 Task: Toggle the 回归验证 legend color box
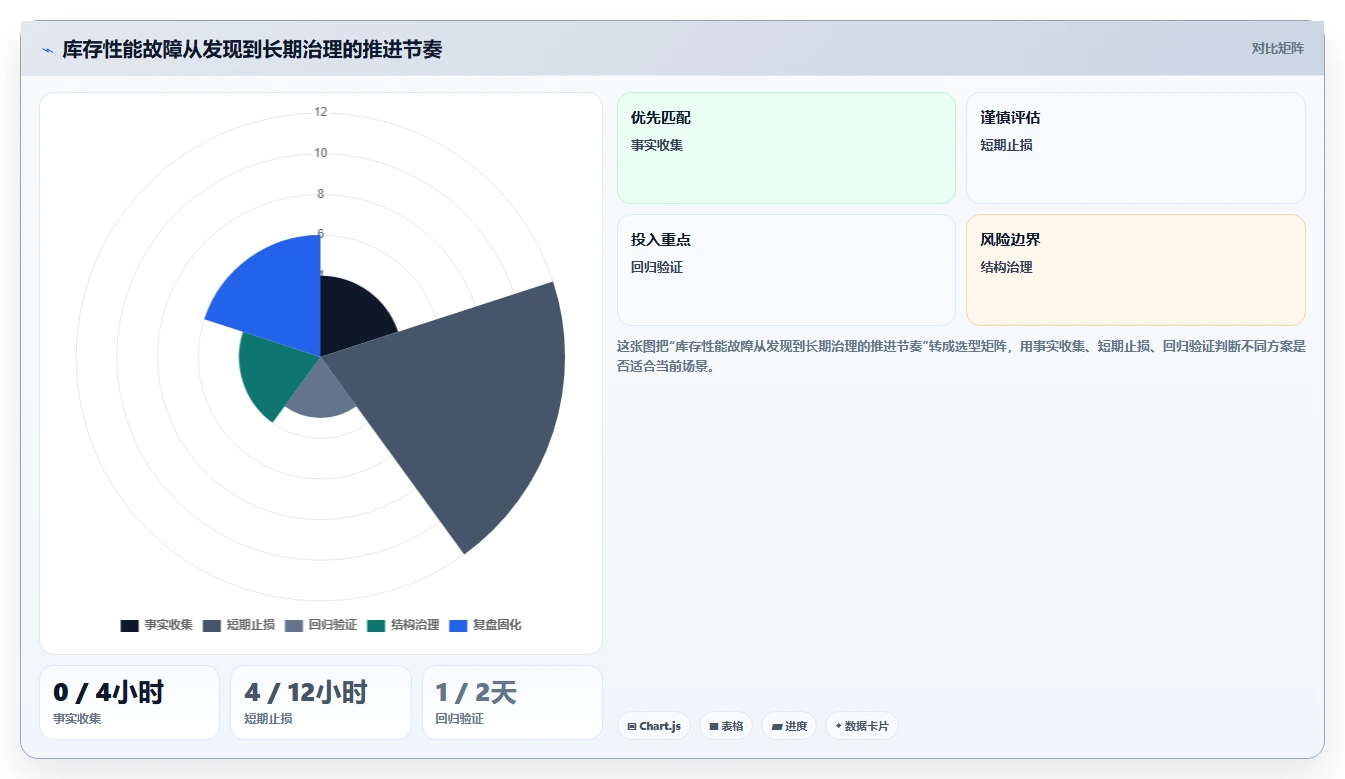pyautogui.click(x=294, y=625)
